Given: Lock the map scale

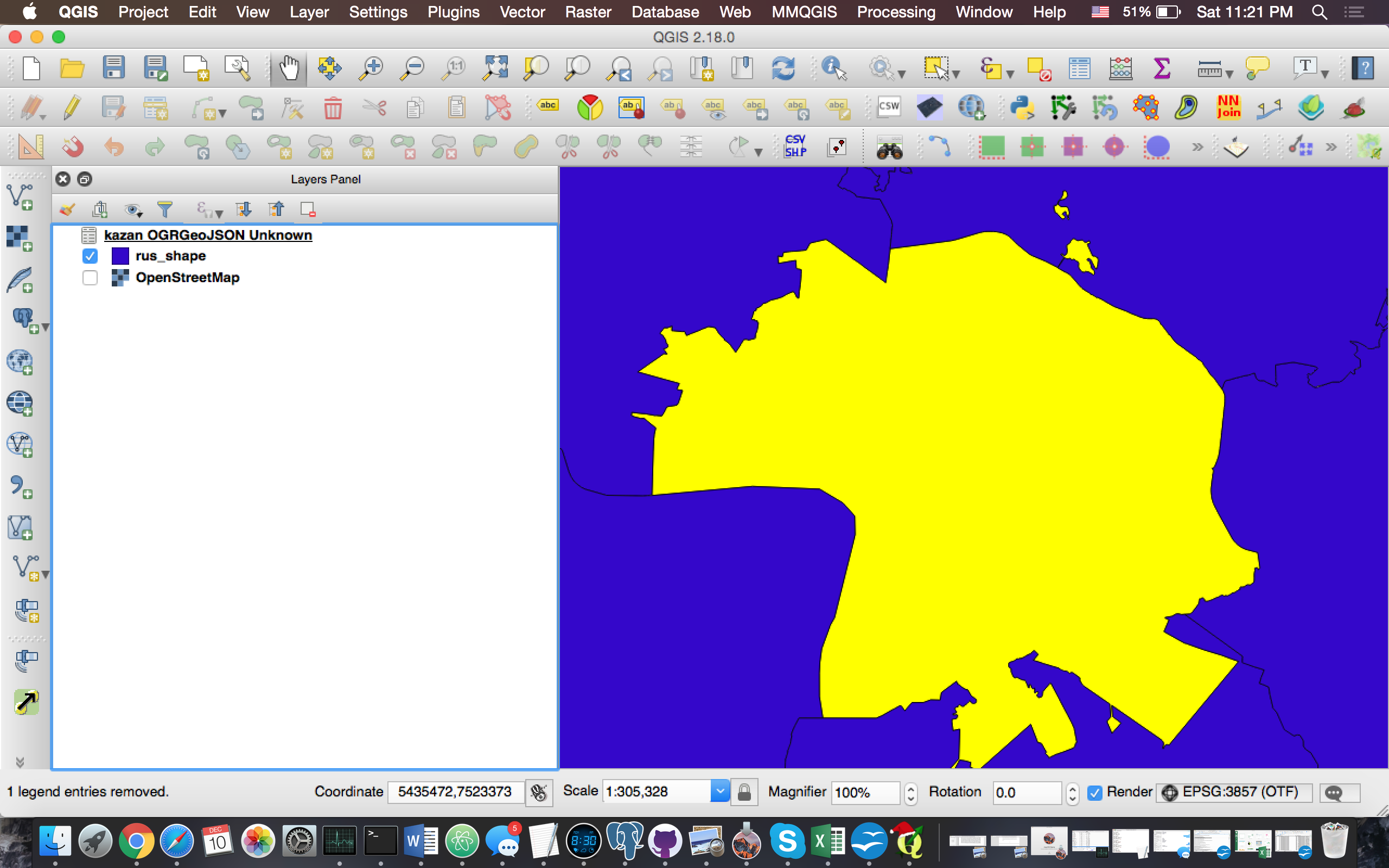Looking at the screenshot, I should pos(744,792).
